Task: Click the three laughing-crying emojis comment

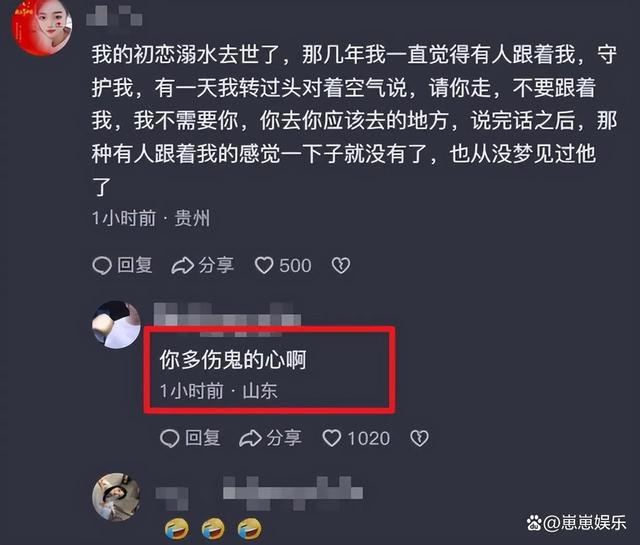Action: (x=213, y=529)
